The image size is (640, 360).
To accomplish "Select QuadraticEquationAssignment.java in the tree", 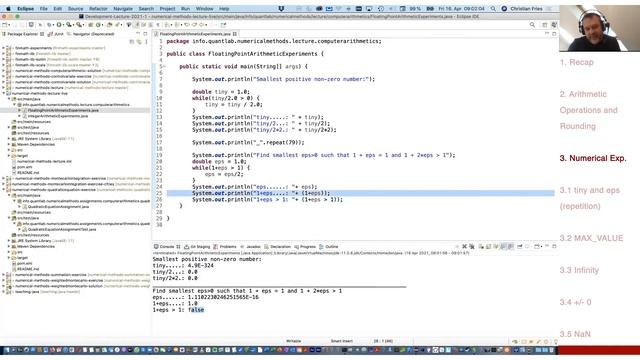I will coord(58,207).
